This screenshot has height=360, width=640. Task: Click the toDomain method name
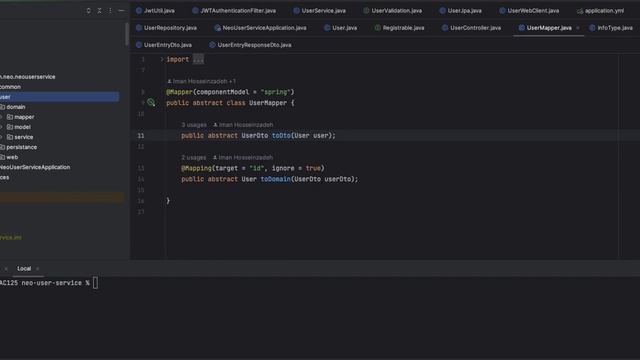click(276, 179)
